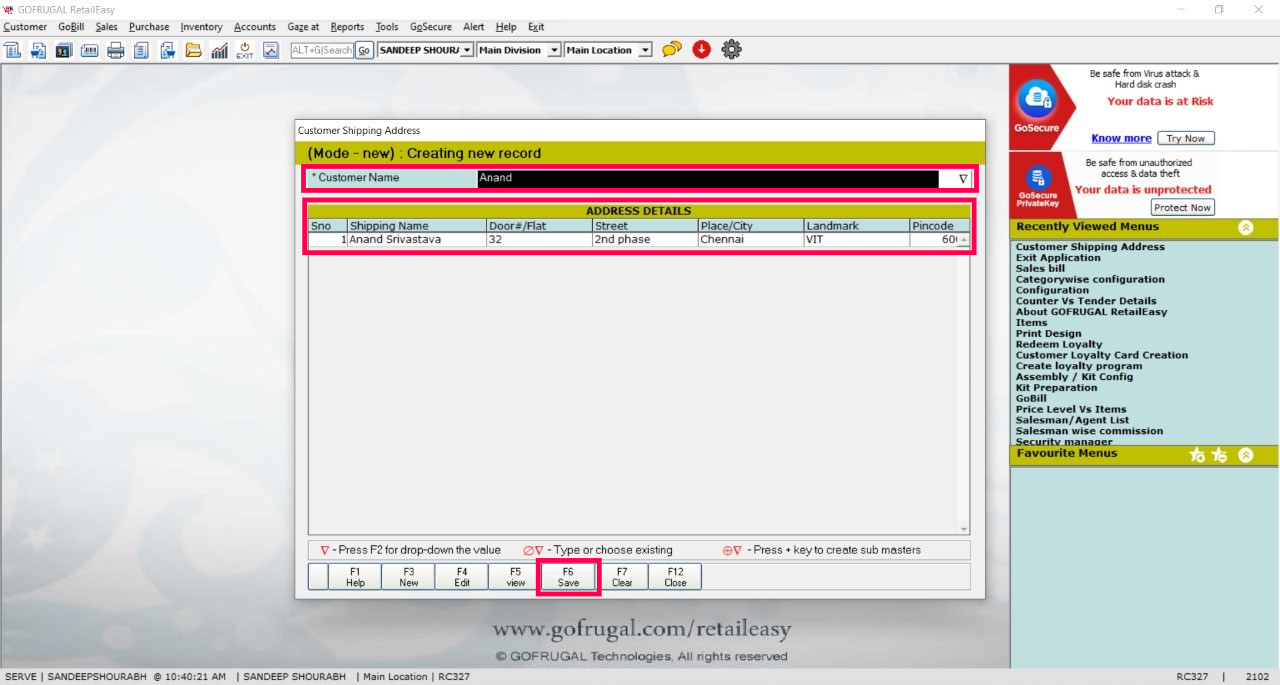Click the Chennai place cell
This screenshot has width=1280, height=685.
point(751,240)
